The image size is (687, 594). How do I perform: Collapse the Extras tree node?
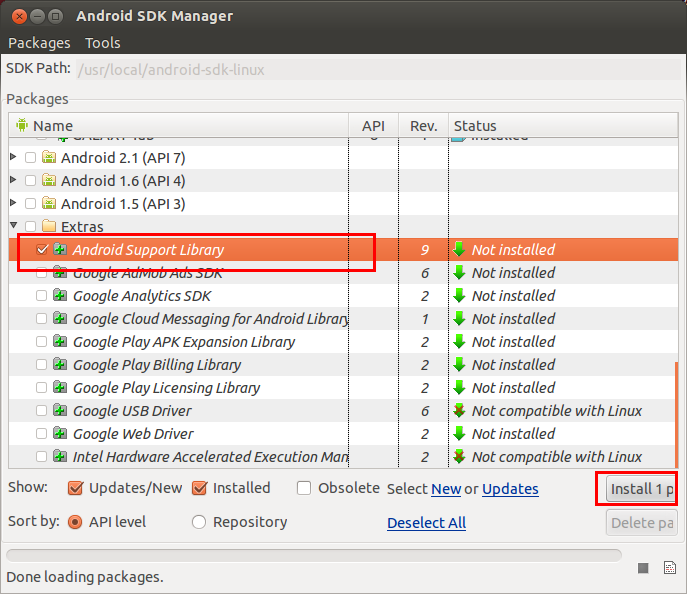(x=14, y=225)
